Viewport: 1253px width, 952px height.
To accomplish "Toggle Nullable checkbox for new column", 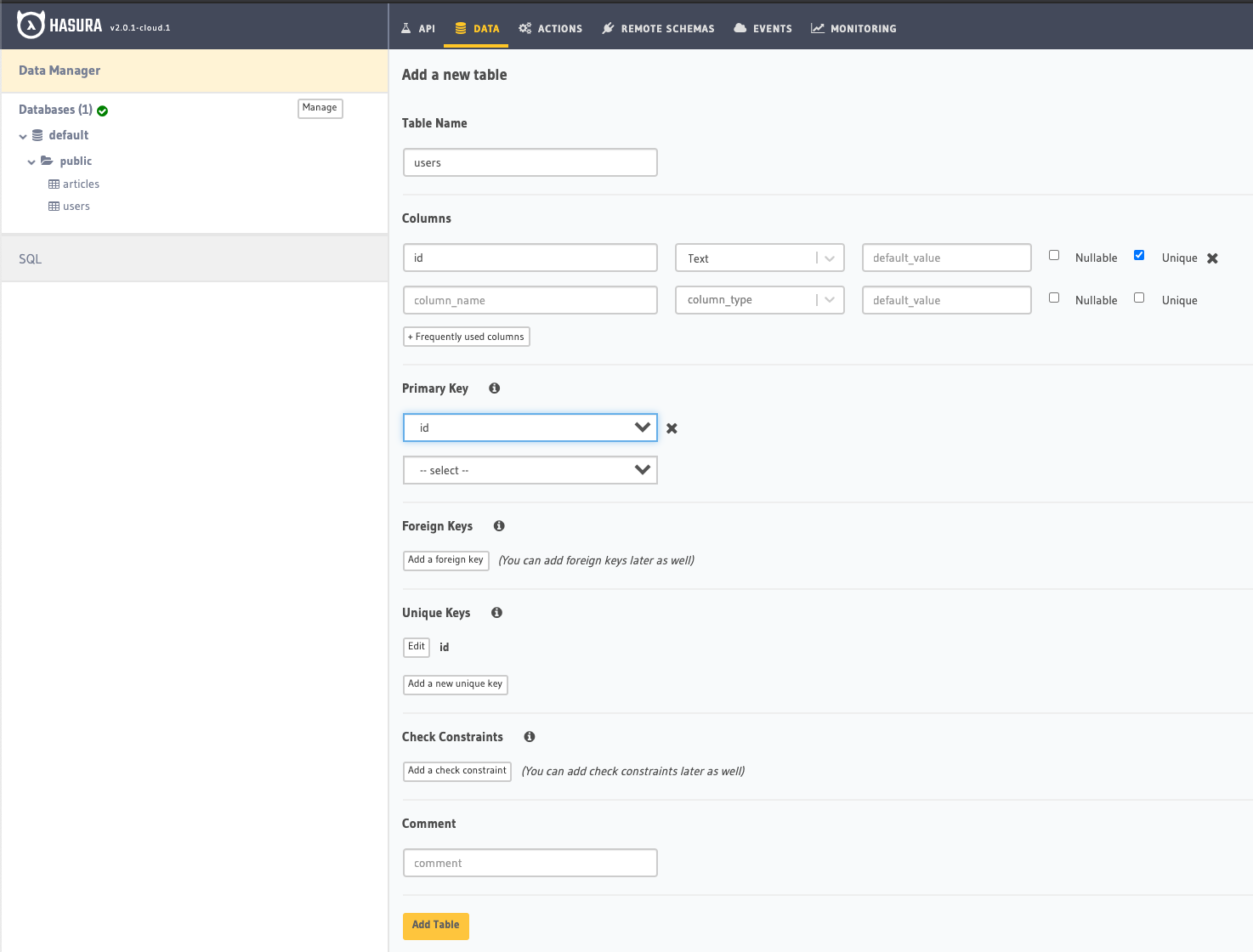I will pyautogui.click(x=1054, y=297).
